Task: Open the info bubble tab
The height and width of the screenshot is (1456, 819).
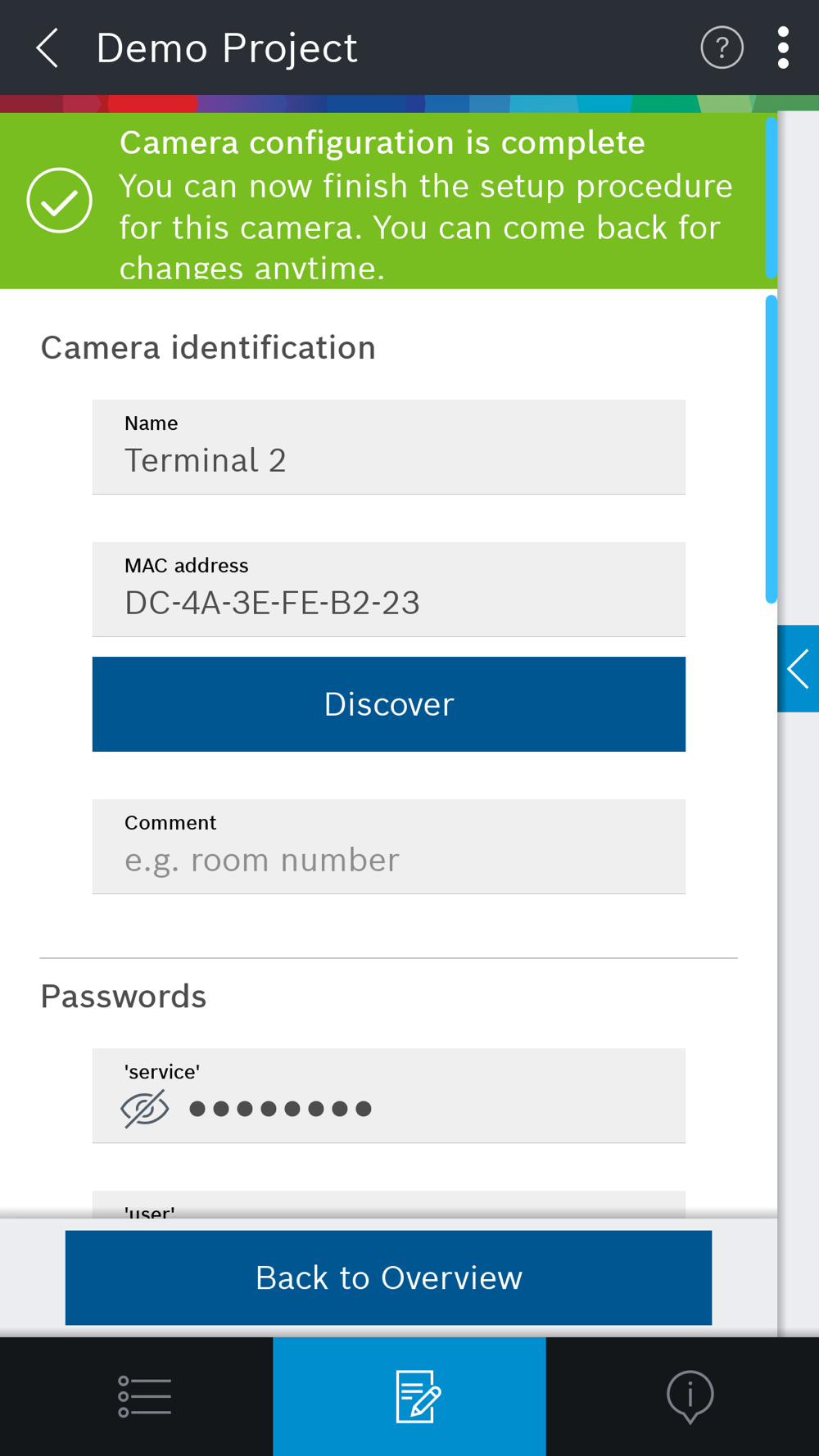Action: (x=690, y=1396)
